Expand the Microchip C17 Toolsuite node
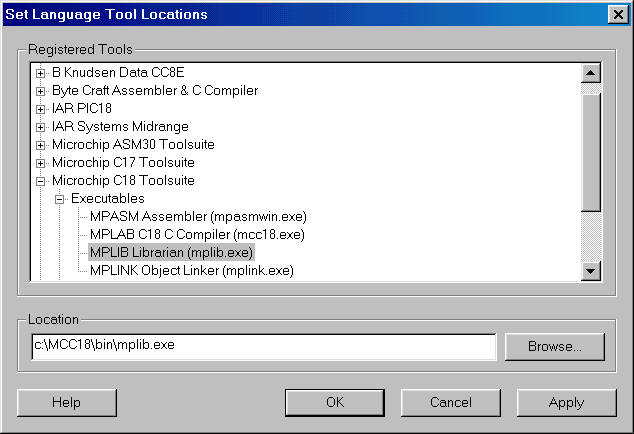The height and width of the screenshot is (434, 634). 40,163
